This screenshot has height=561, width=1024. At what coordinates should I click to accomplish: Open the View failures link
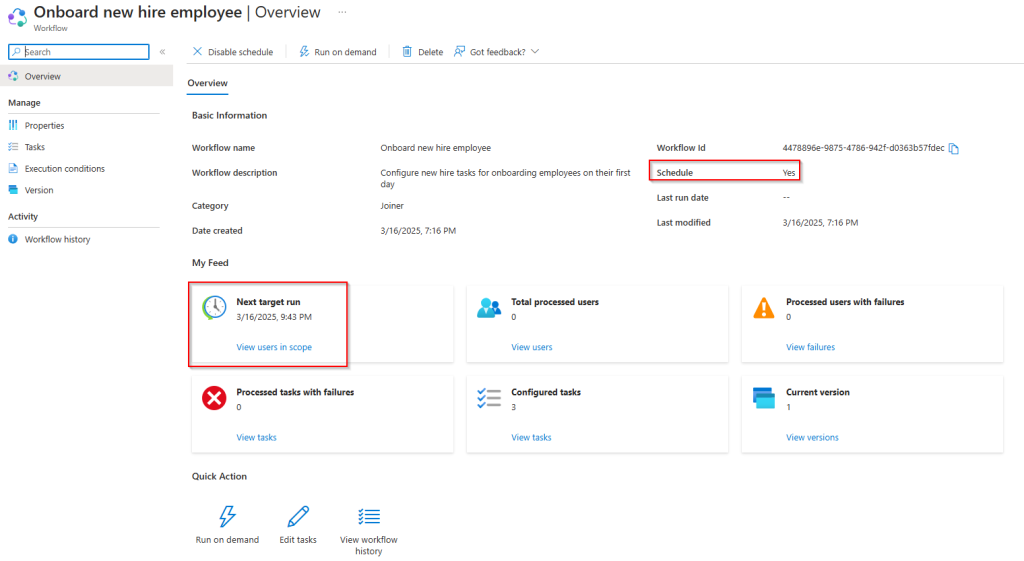pyautogui.click(x=810, y=347)
